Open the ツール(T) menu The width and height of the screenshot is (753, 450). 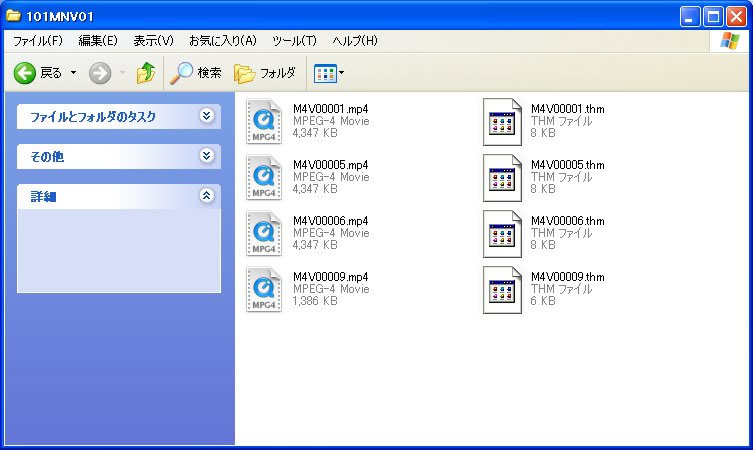tap(294, 41)
